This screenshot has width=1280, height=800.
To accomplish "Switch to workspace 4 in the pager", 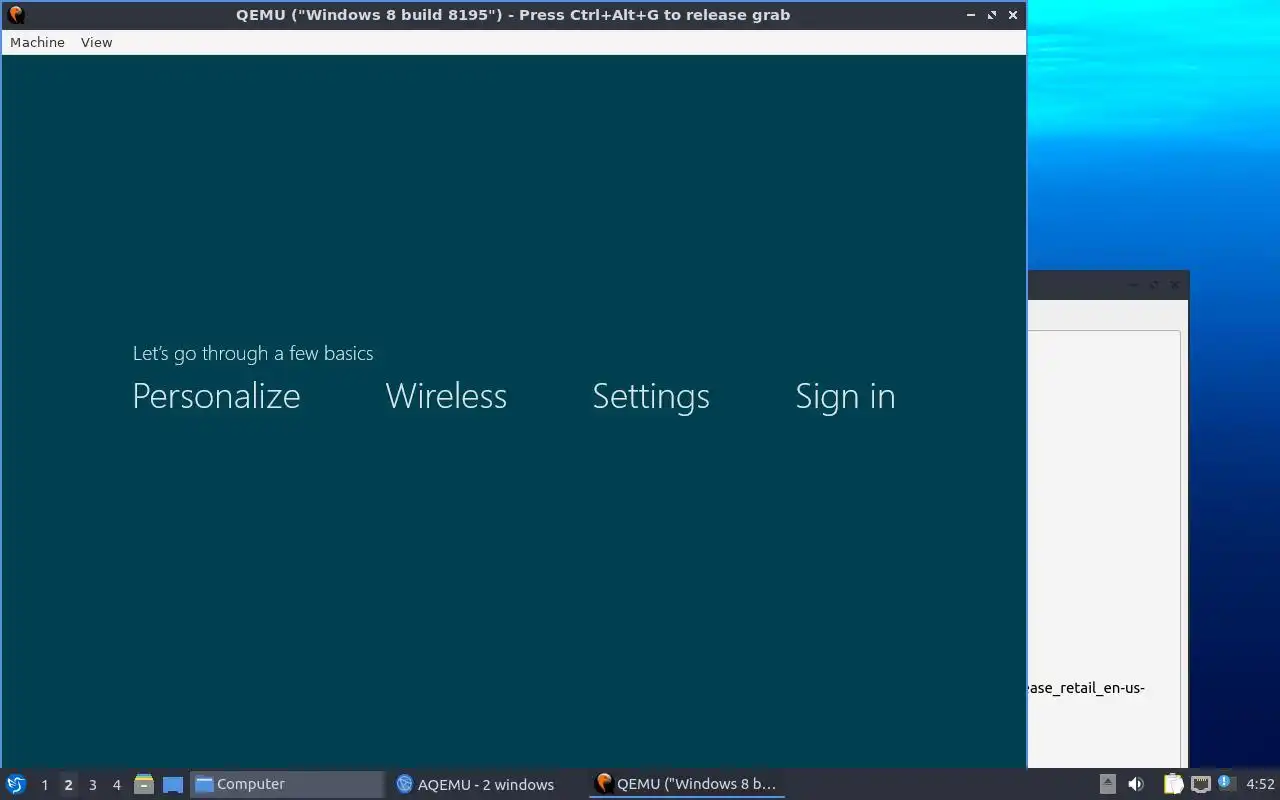I will 116,785.
